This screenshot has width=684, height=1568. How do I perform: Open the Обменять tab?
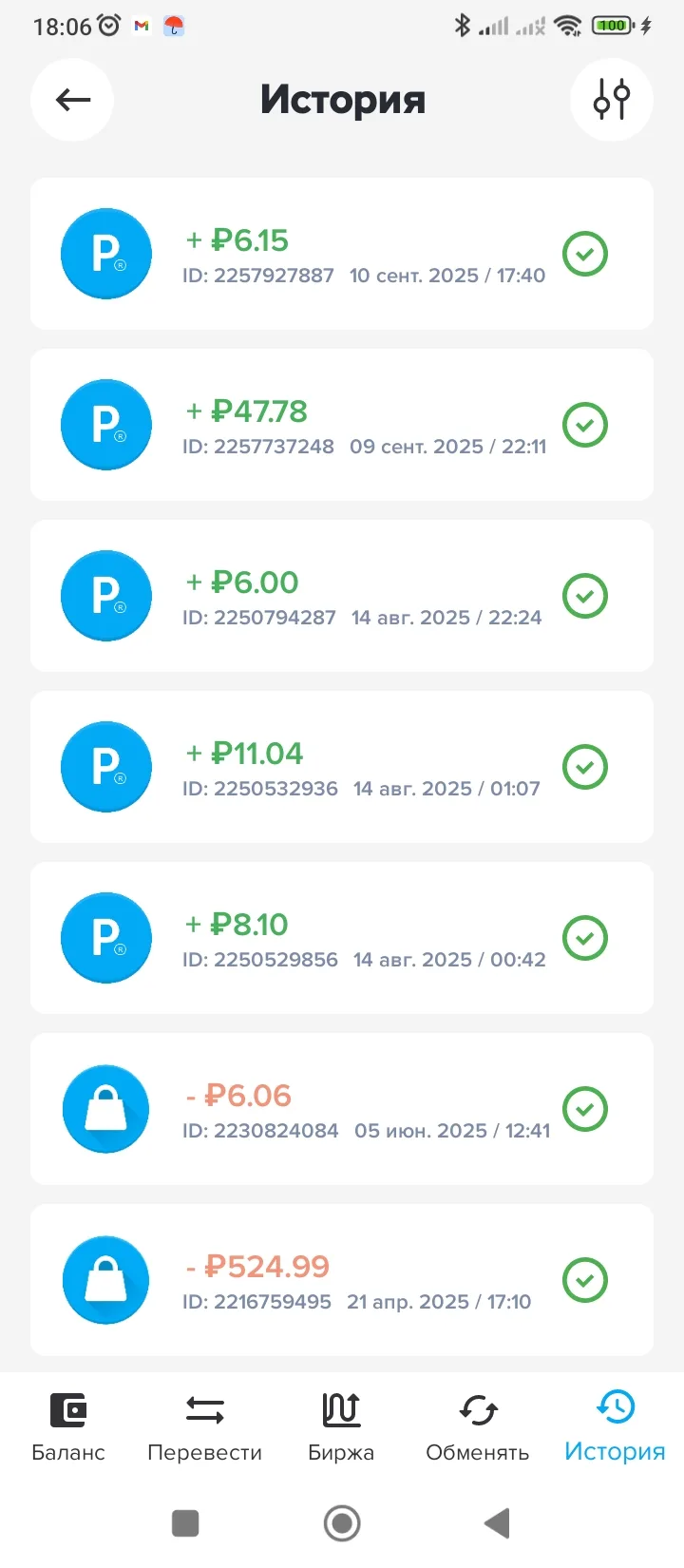coord(477,1426)
